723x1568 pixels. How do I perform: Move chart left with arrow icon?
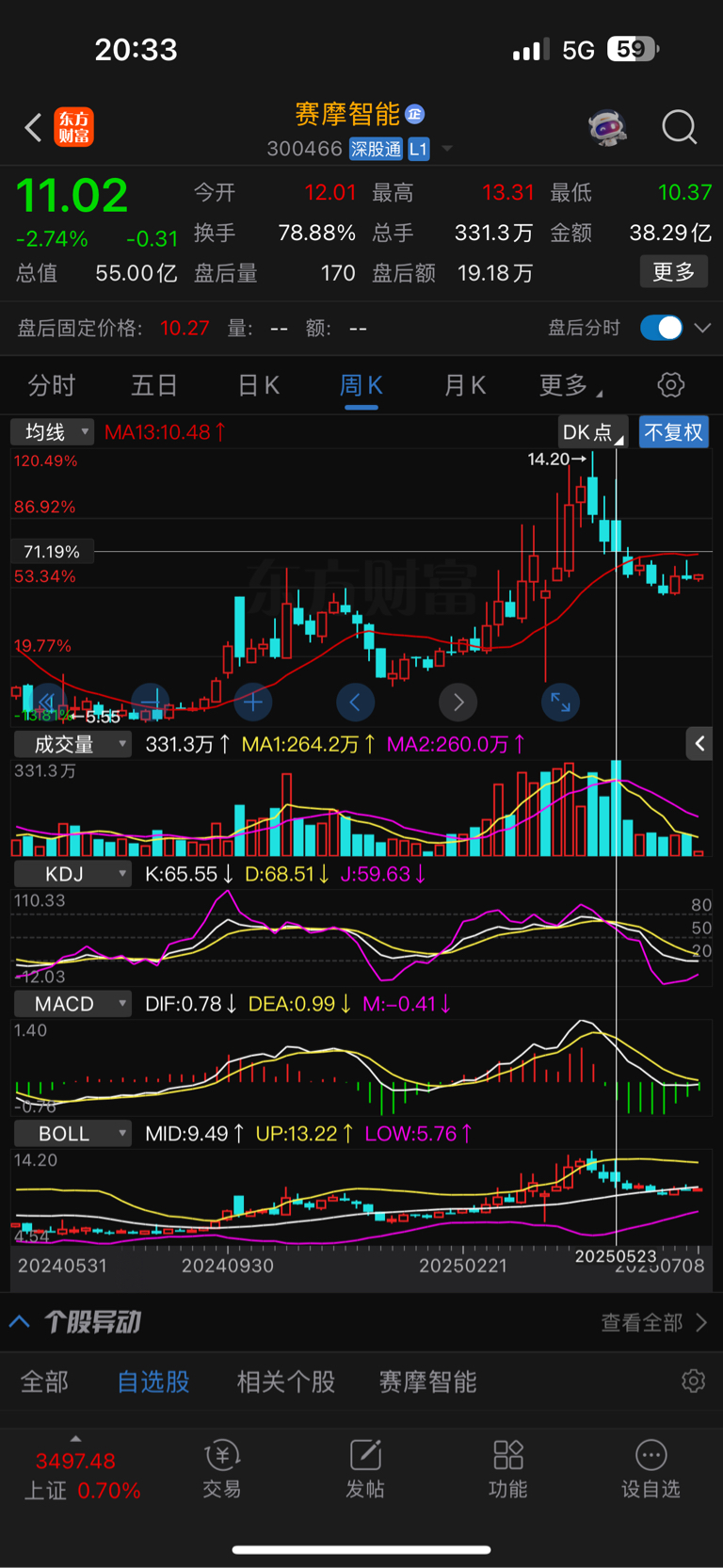pyautogui.click(x=355, y=702)
